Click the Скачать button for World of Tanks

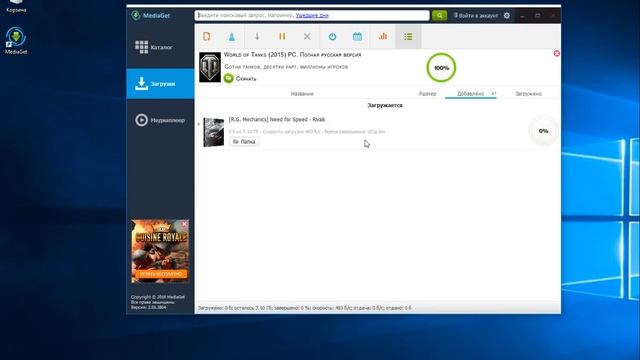point(240,78)
